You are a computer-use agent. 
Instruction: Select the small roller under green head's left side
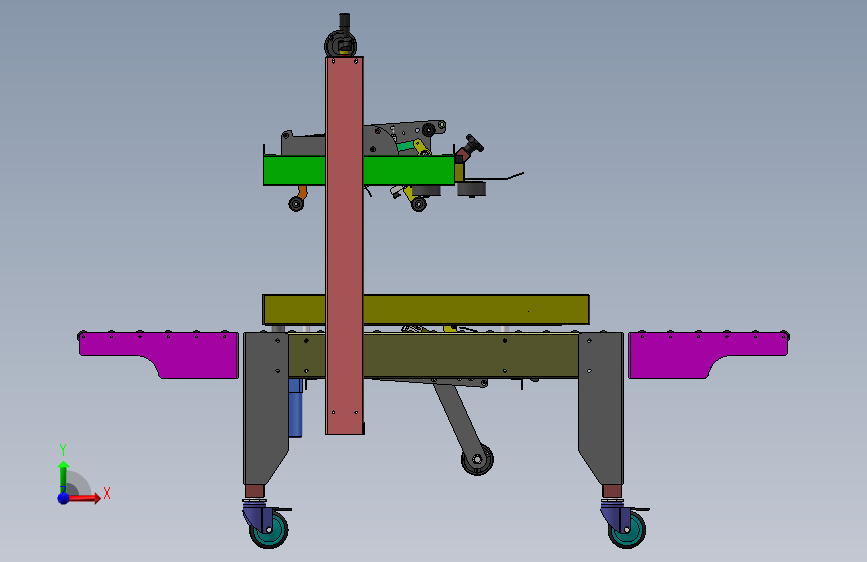[x=296, y=204]
